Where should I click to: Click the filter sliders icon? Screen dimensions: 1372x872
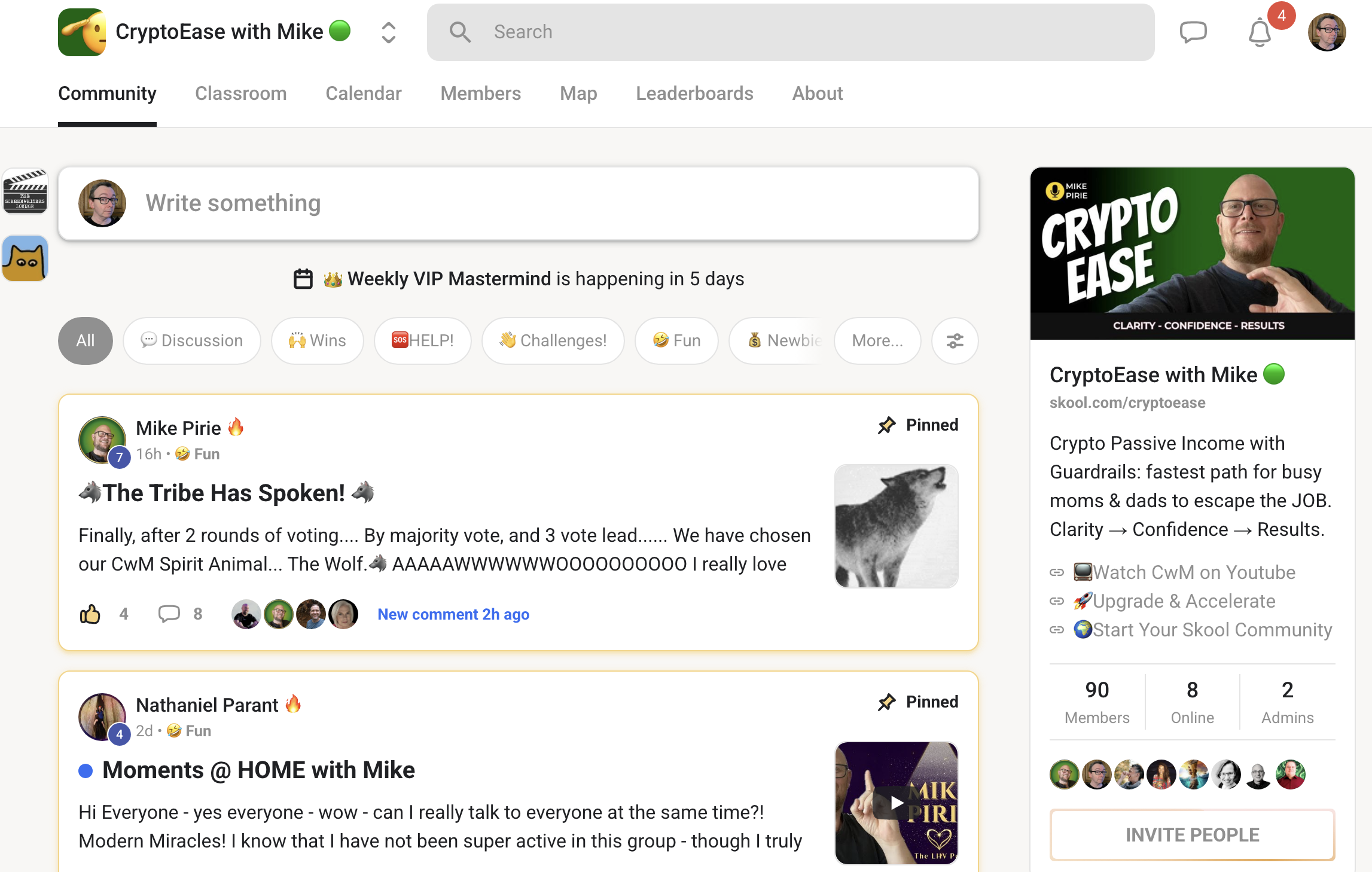955,341
